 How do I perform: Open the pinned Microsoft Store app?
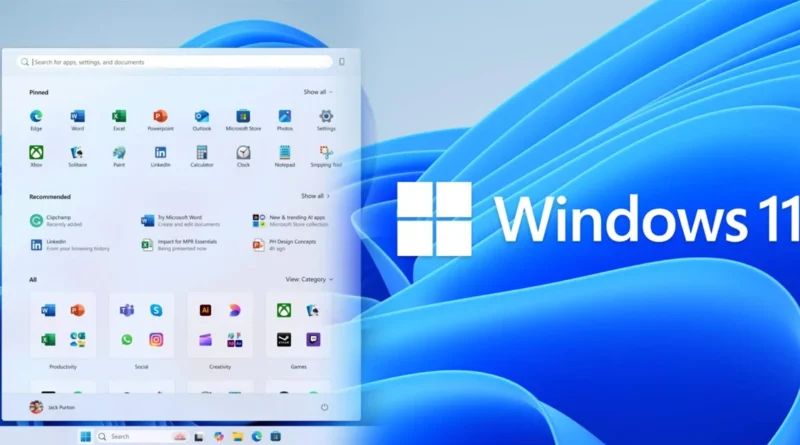[243, 120]
